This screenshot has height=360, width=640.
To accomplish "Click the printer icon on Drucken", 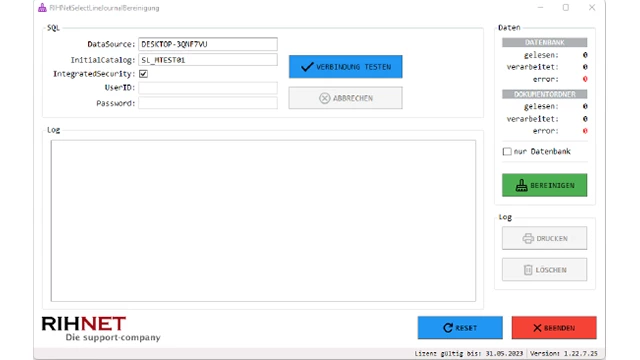I will (x=528, y=238).
